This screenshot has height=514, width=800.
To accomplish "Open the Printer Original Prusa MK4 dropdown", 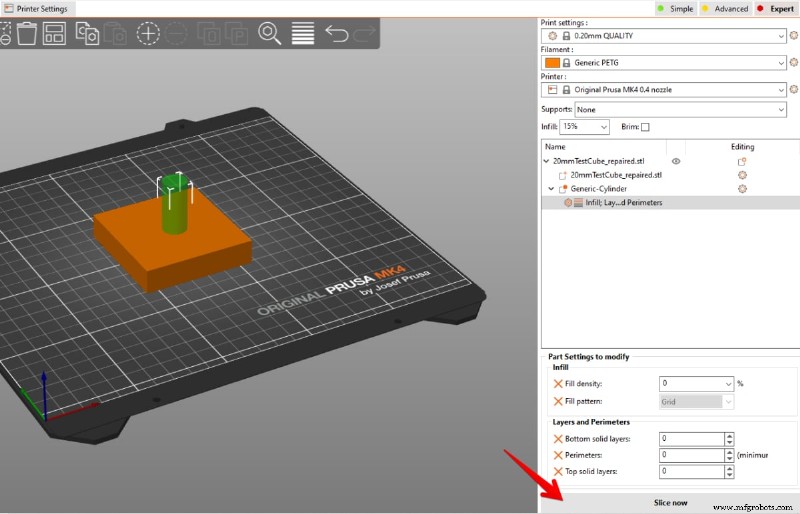I will point(663,90).
